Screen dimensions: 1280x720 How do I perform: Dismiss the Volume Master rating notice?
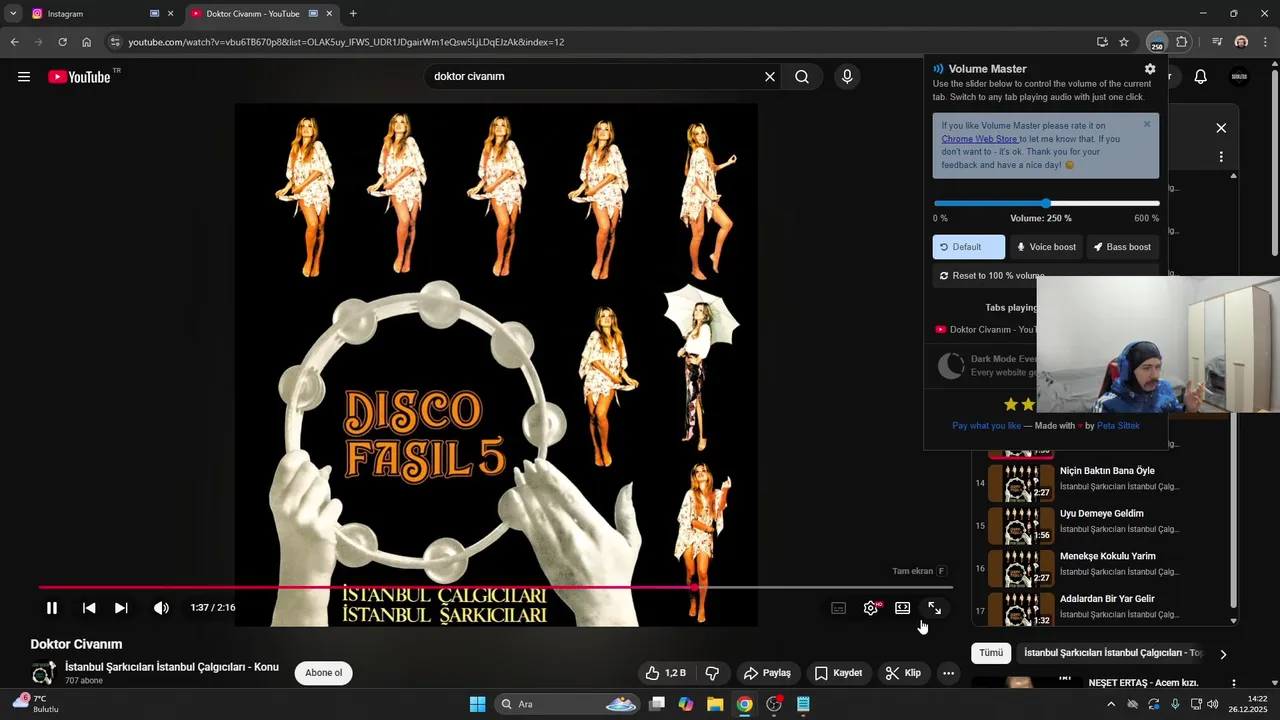coord(1147,124)
